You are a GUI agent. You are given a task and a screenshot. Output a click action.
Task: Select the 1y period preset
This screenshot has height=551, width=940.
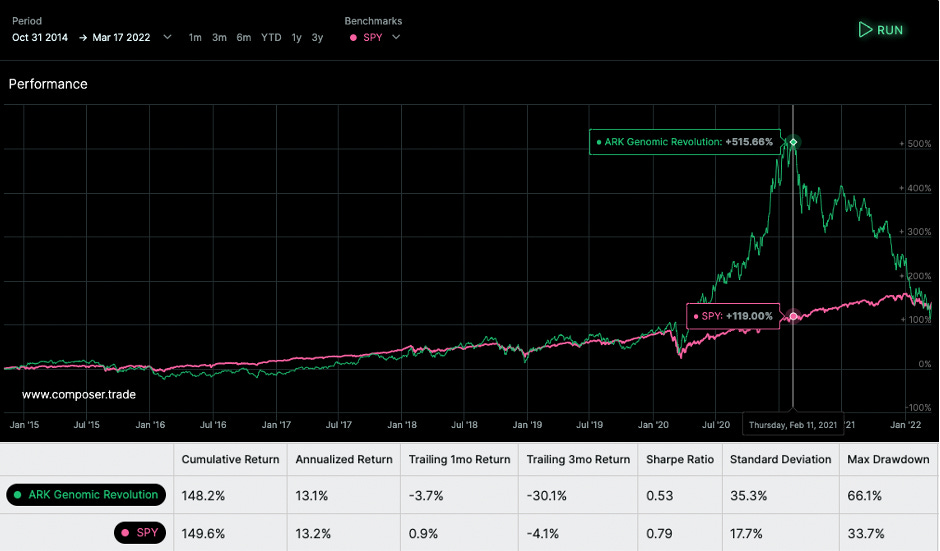pos(296,37)
